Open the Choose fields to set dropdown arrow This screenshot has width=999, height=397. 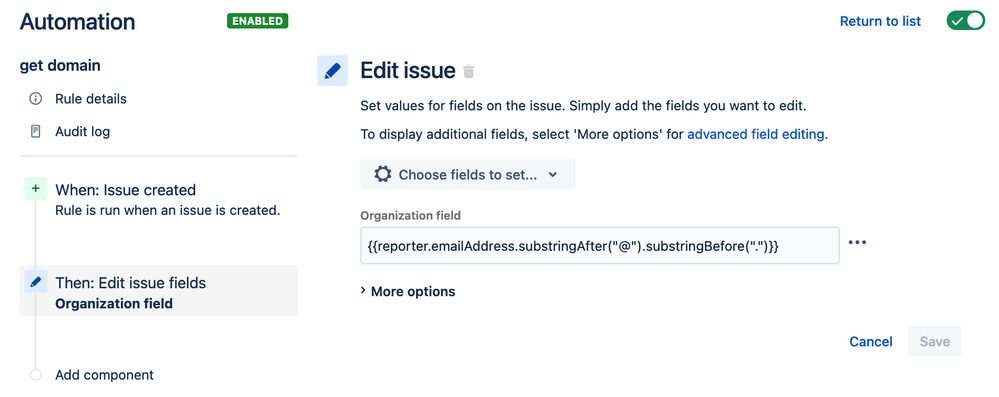click(552, 175)
